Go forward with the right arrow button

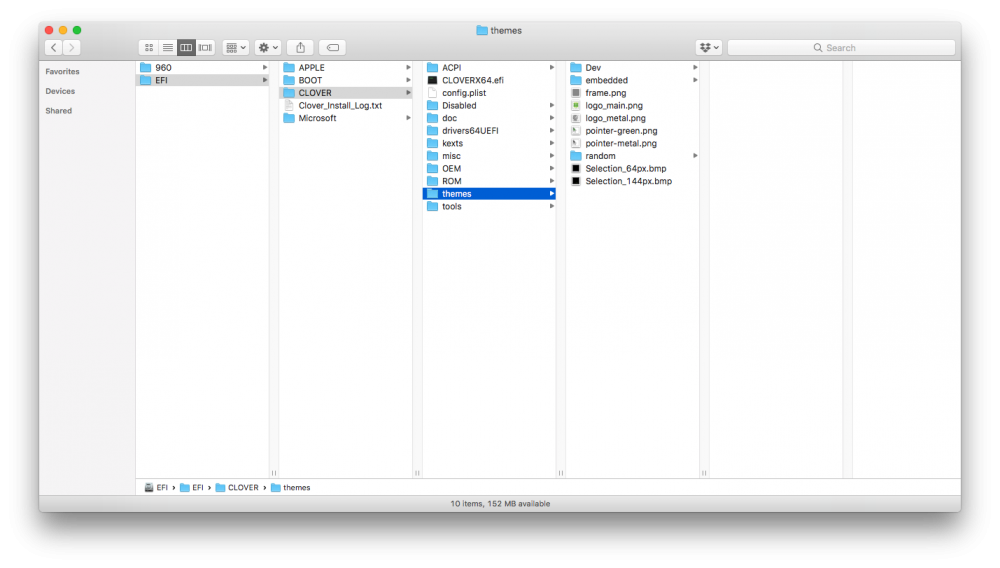tap(71, 47)
